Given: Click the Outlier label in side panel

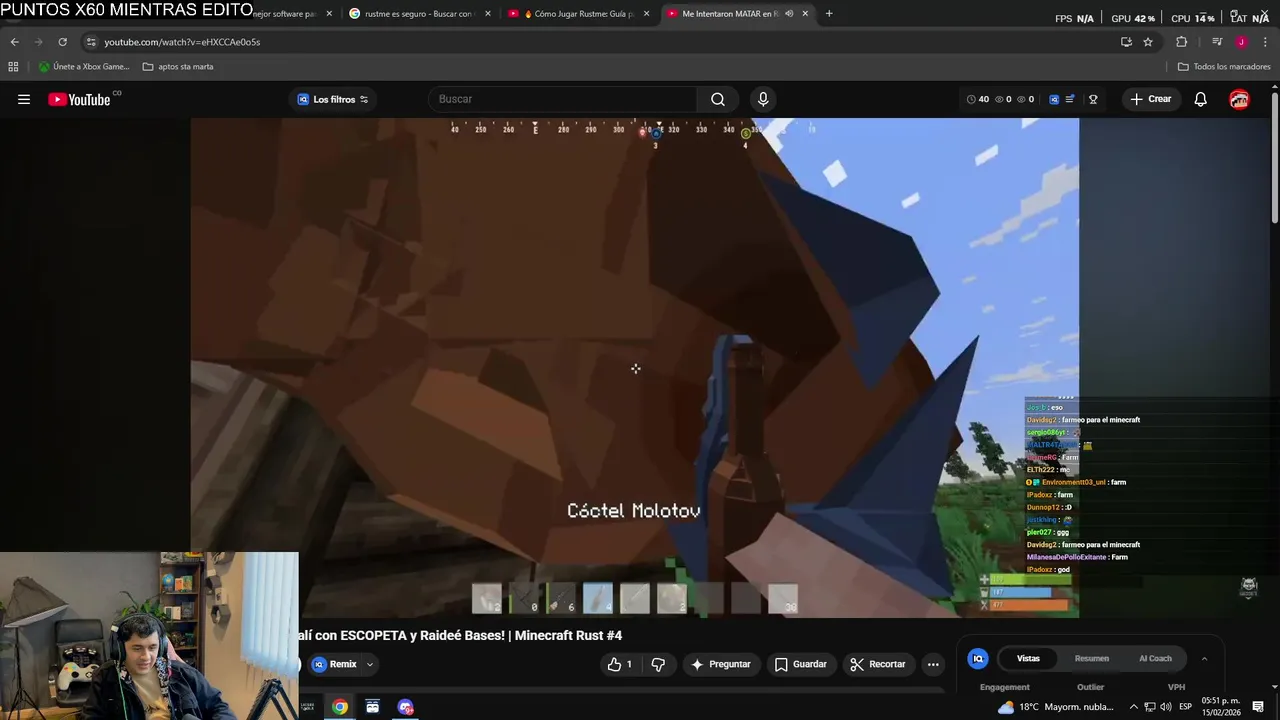Looking at the screenshot, I should point(1090,687).
